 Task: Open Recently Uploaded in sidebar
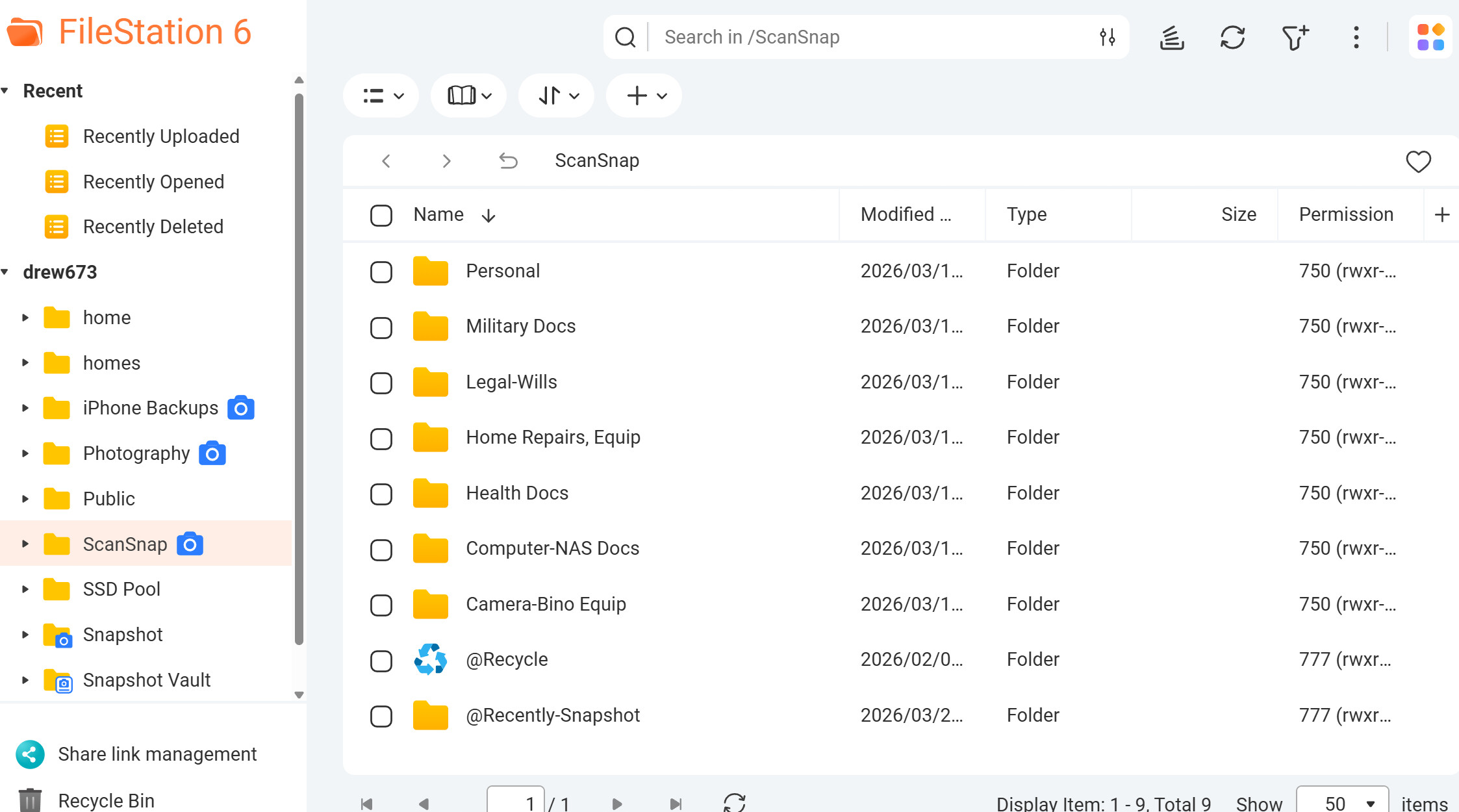point(161,136)
